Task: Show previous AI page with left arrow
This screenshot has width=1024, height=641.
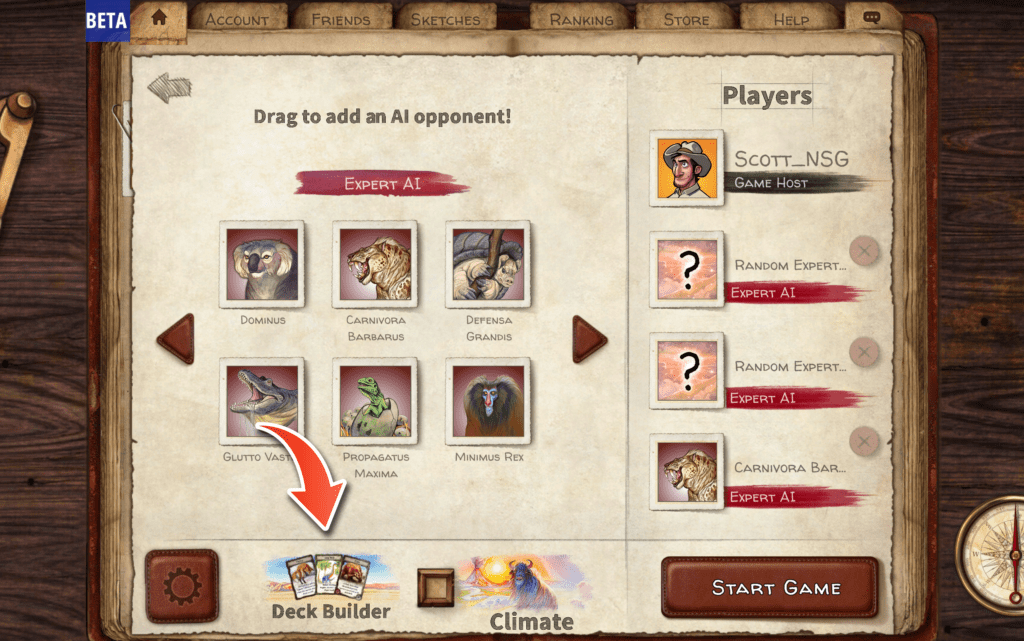Action: (176, 339)
